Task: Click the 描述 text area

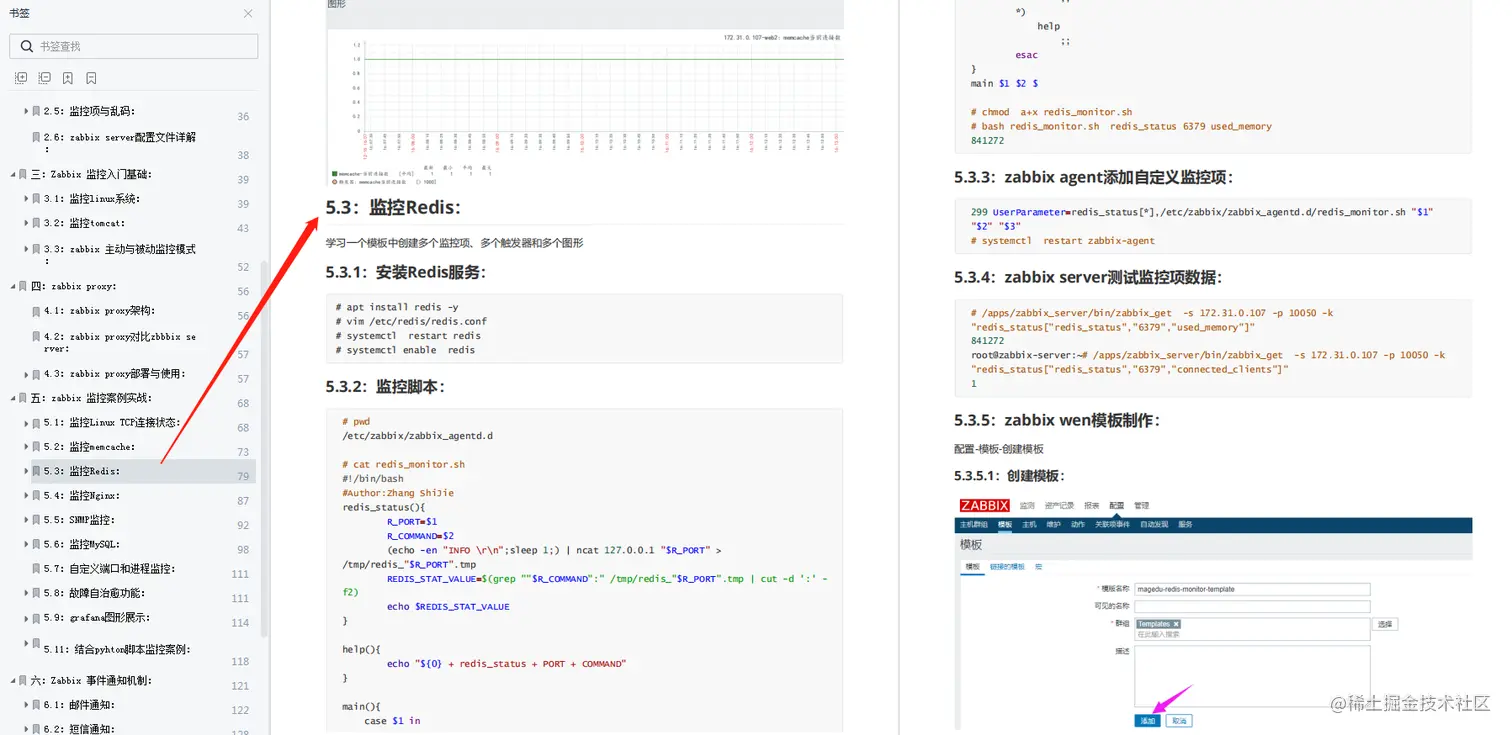Action: 1251,677
